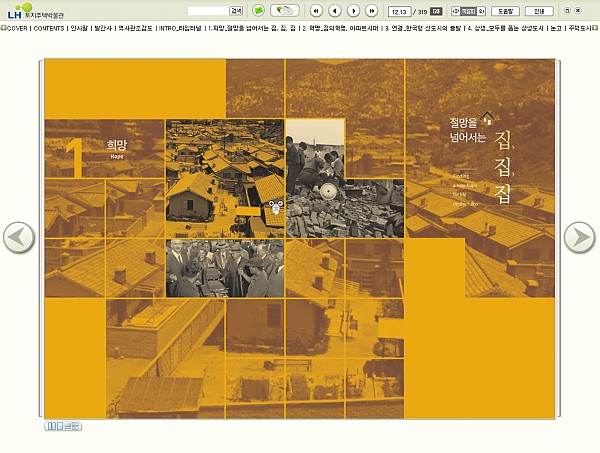Click the workers on rubble photo
This screenshot has height=453, width=600.
tap(345, 178)
